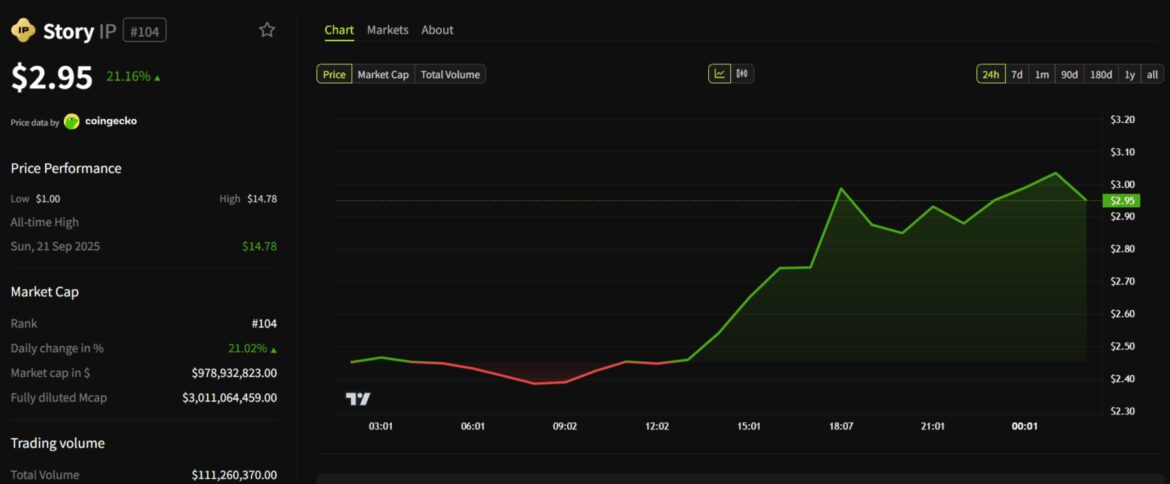Toggle chart to Total Volume data
This screenshot has width=1170, height=484.
[450, 74]
